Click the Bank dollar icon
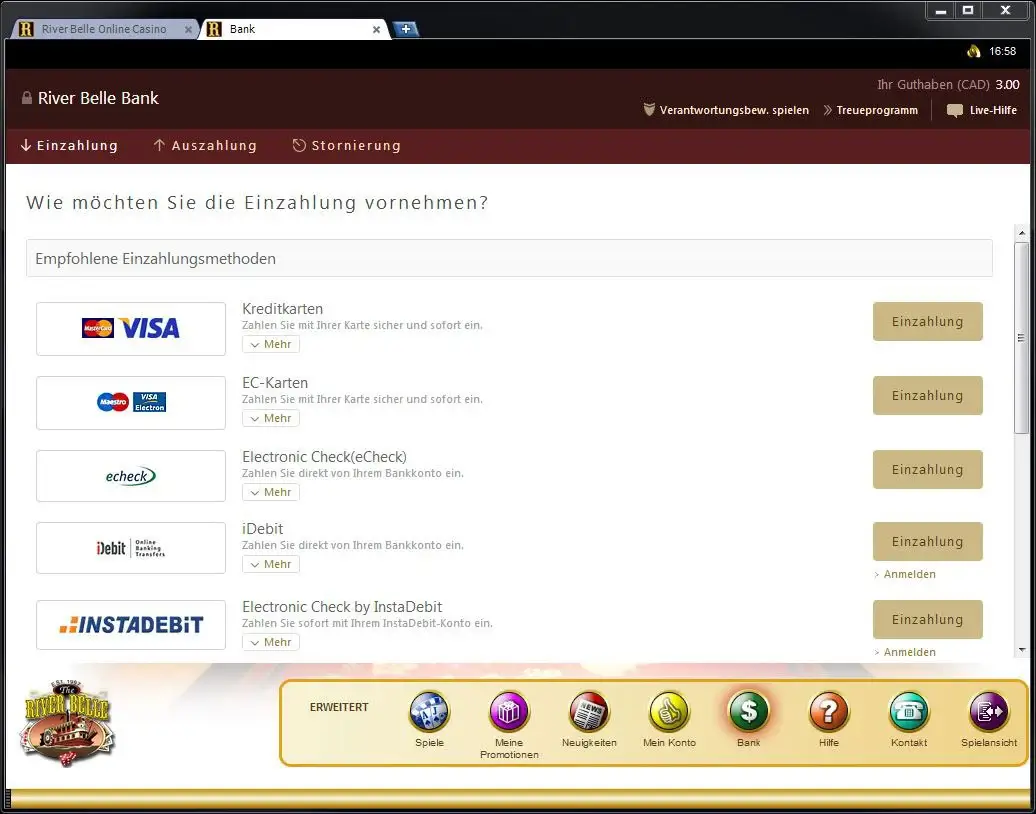This screenshot has height=814, width=1036. [x=749, y=712]
